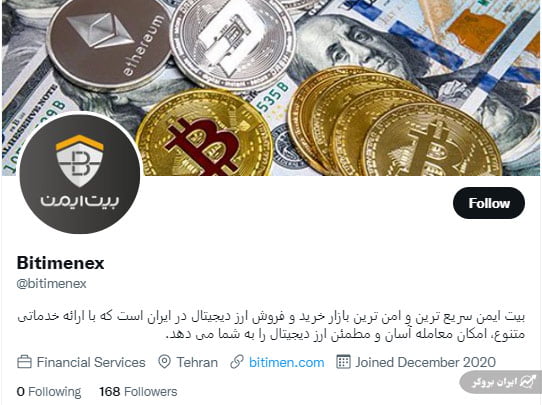Open the Bitimenex profile avatar
The image size is (542, 405).
80,174
